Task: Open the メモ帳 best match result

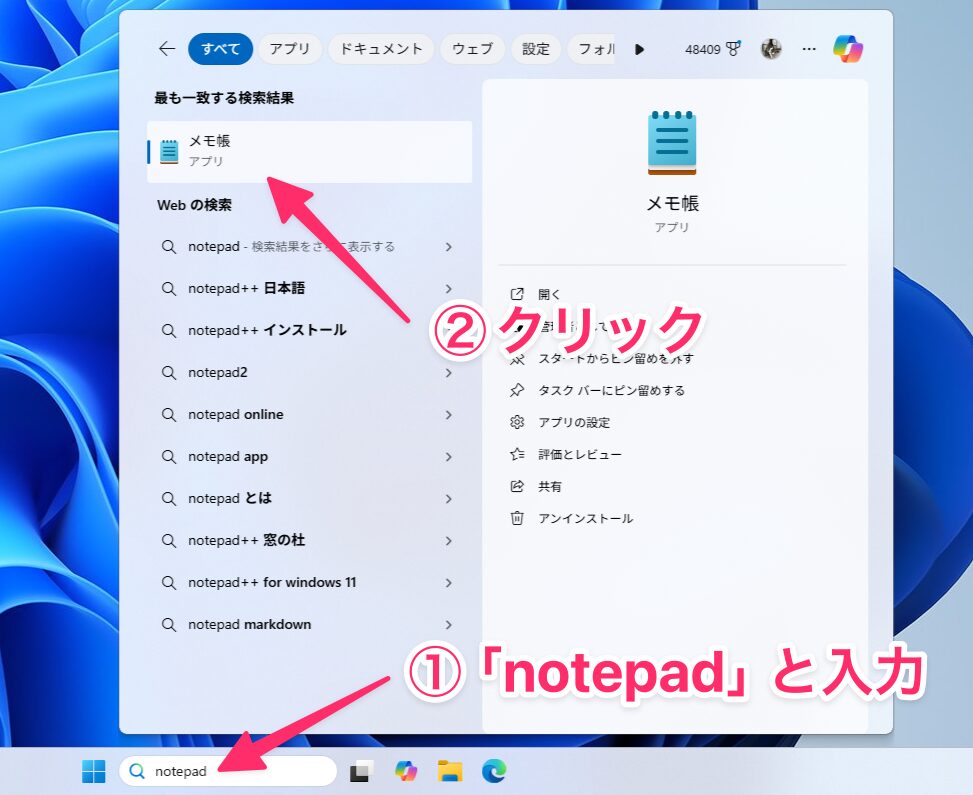Action: coord(310,151)
